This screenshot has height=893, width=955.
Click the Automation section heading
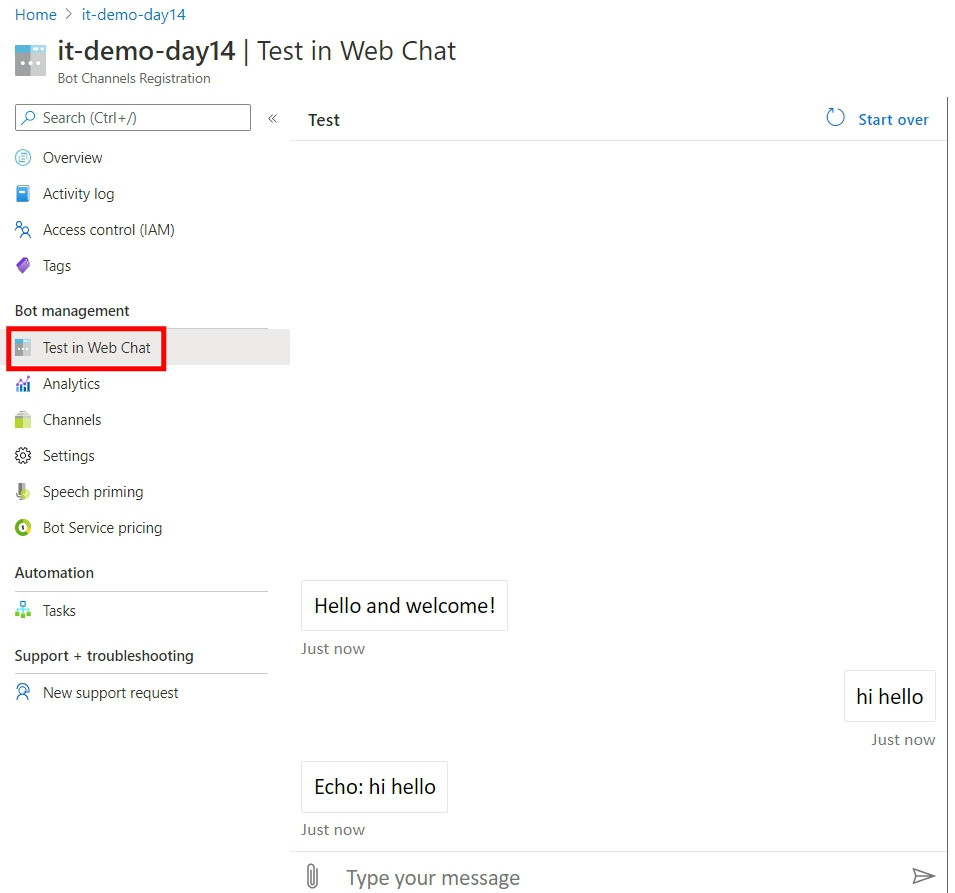(x=54, y=573)
